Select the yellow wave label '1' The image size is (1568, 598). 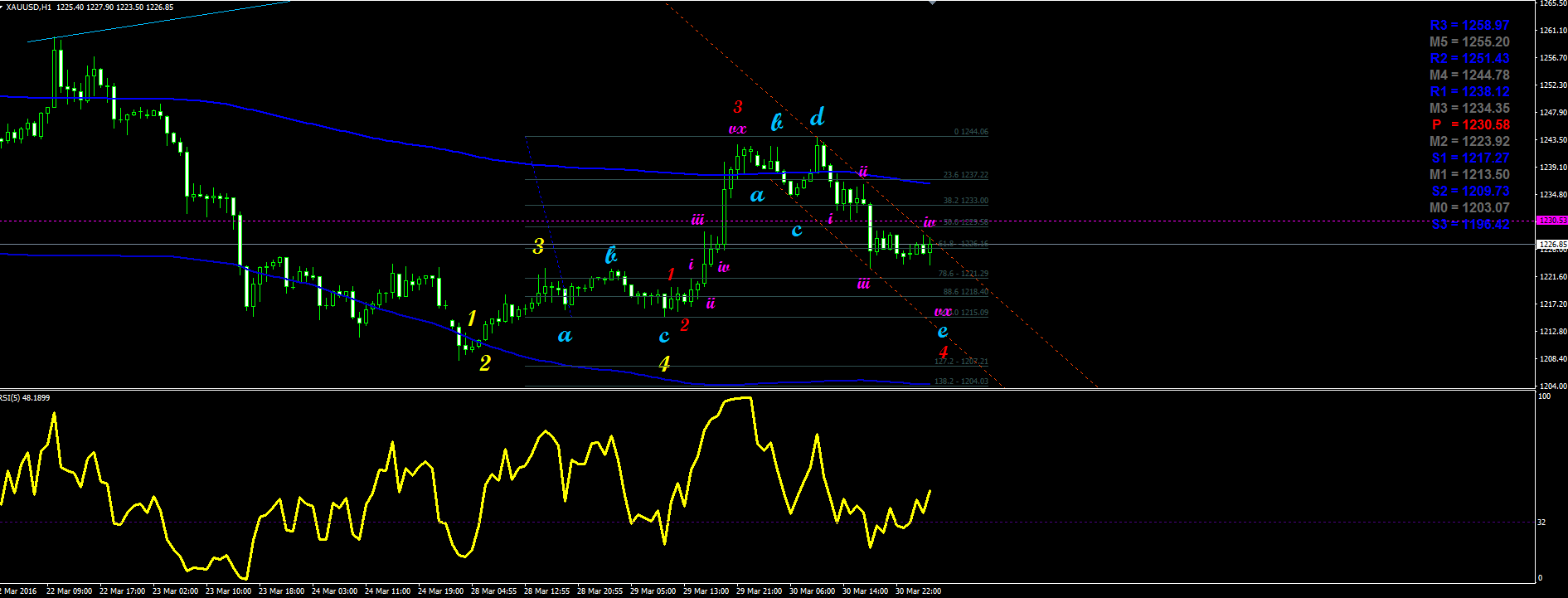click(x=472, y=318)
